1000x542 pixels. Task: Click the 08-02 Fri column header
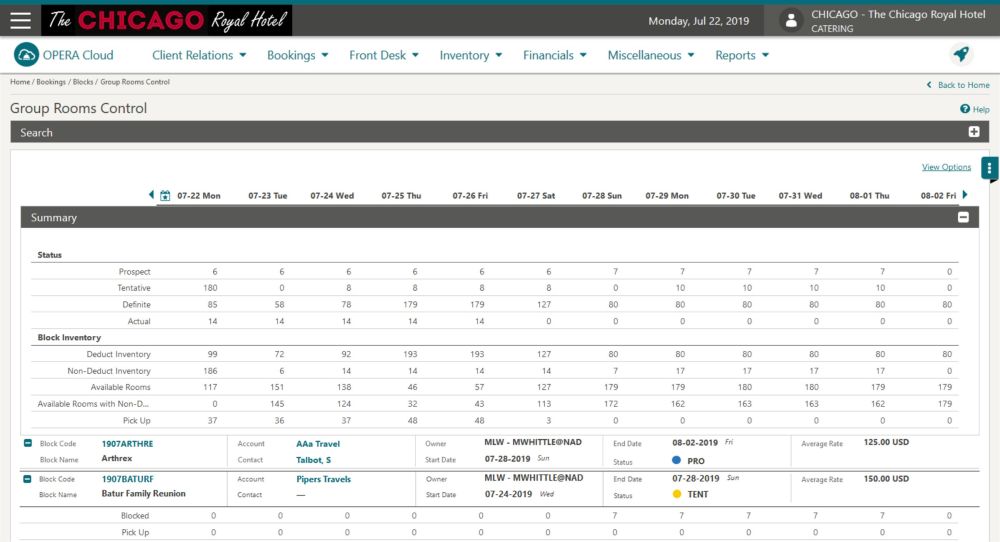tap(938, 196)
